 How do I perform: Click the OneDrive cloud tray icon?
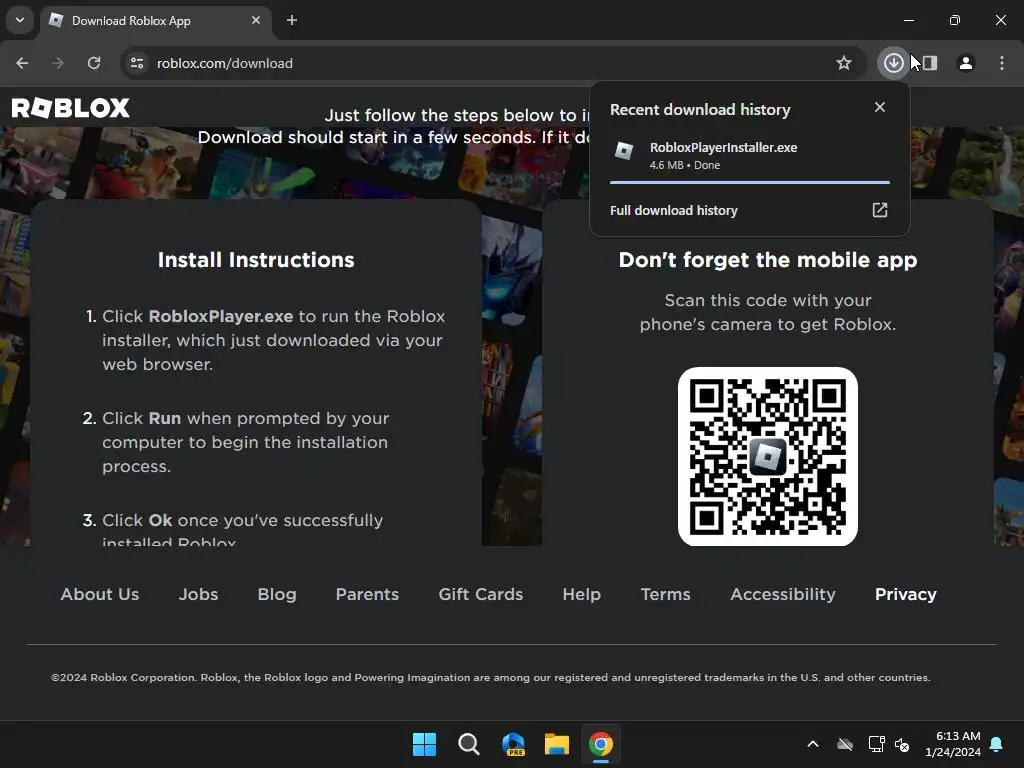click(845, 744)
